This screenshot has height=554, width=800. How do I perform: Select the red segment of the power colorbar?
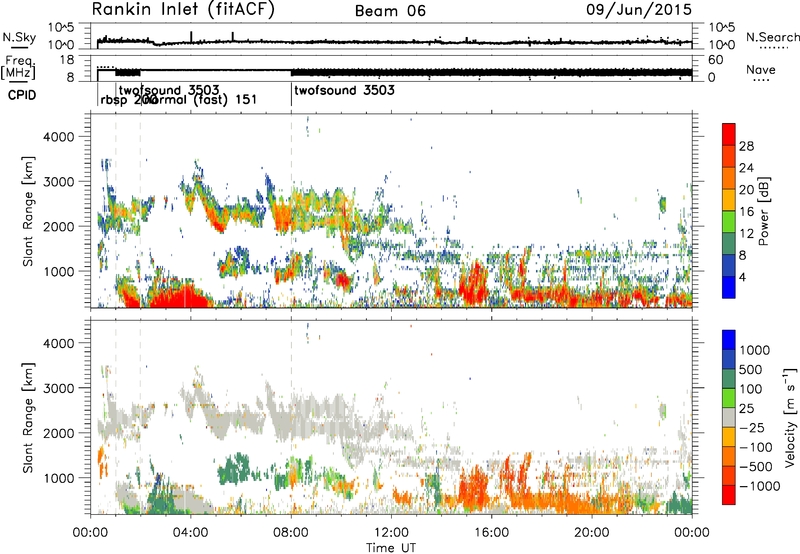(x=729, y=134)
